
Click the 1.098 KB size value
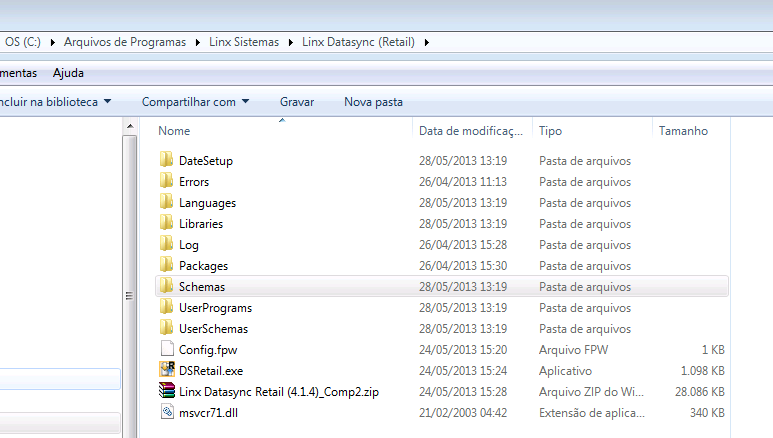(703, 371)
